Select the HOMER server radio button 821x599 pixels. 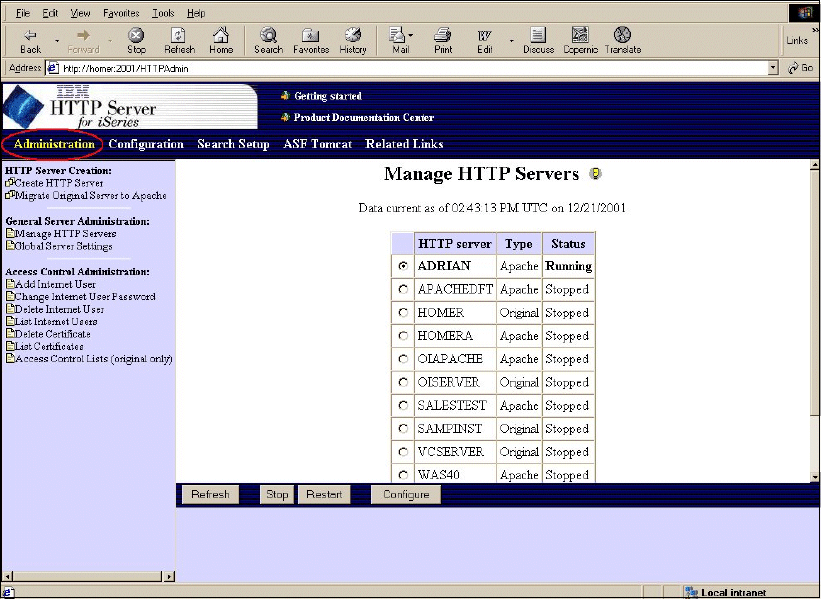(x=403, y=312)
